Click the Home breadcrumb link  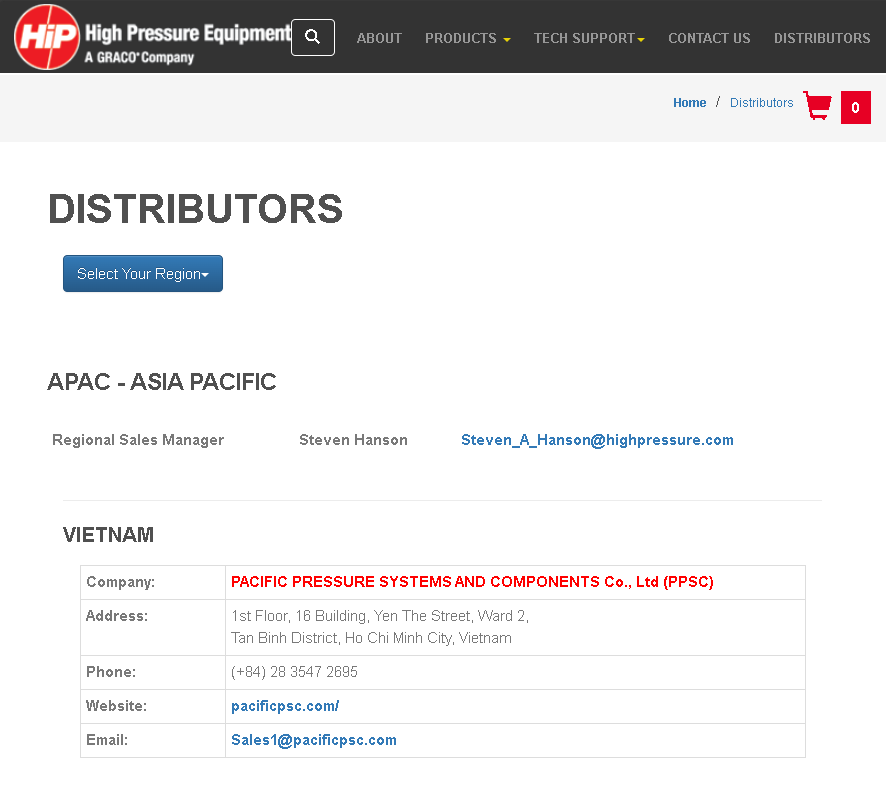click(x=689, y=103)
